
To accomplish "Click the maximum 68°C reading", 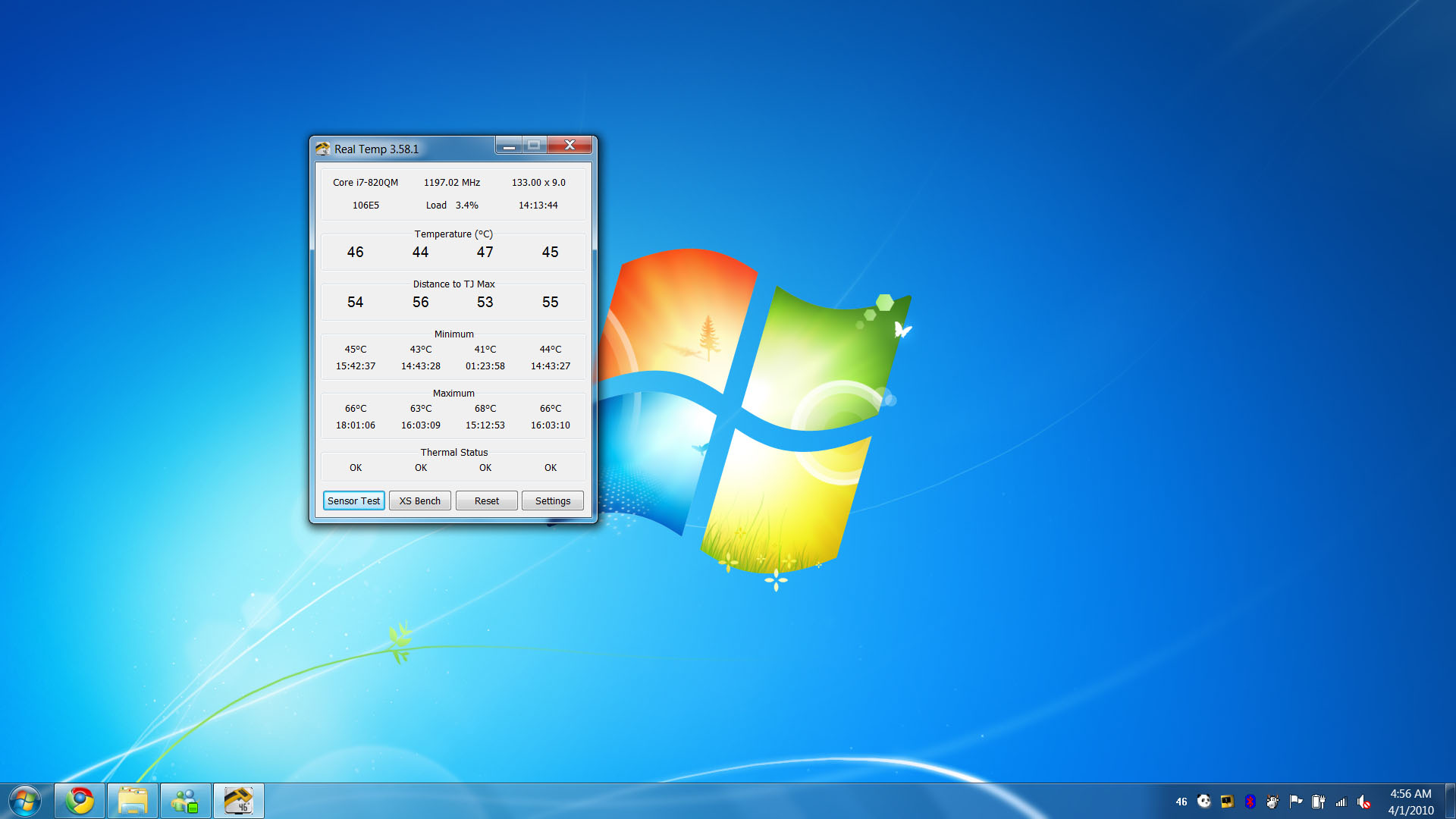I will click(485, 409).
